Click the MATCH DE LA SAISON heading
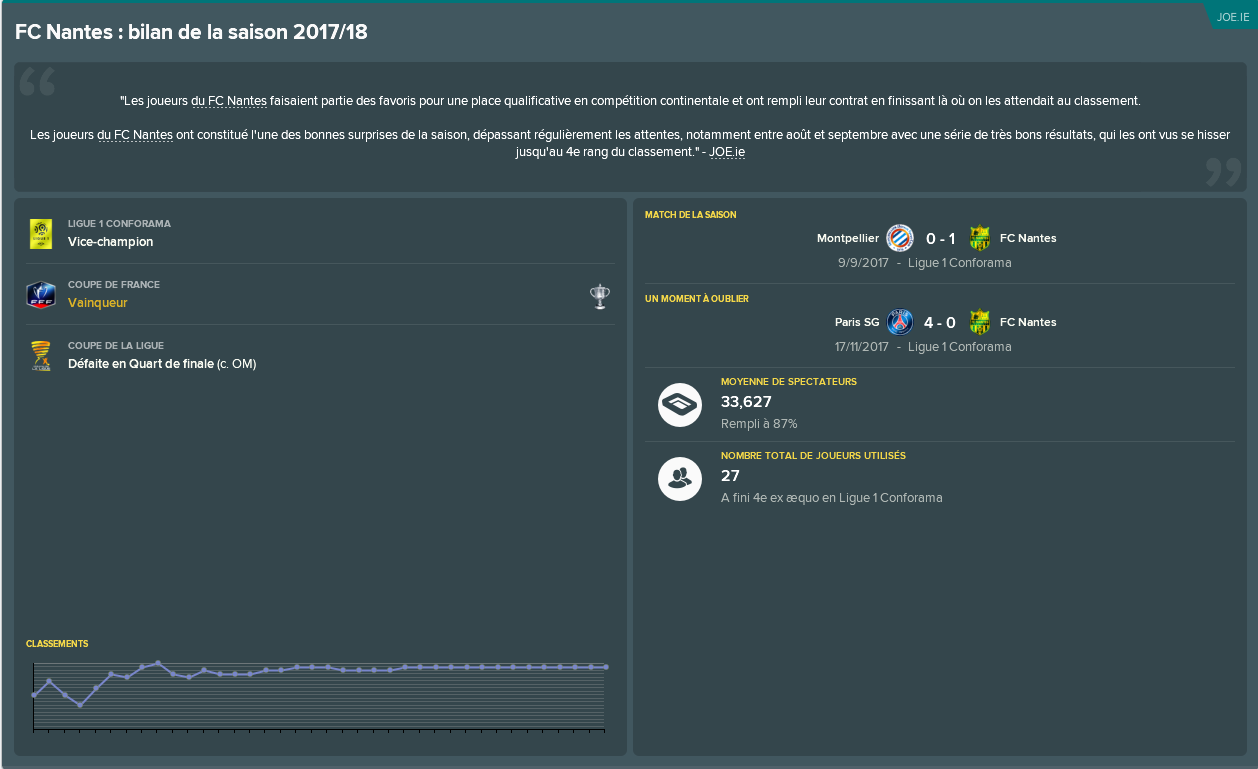1258x769 pixels. 691,215
